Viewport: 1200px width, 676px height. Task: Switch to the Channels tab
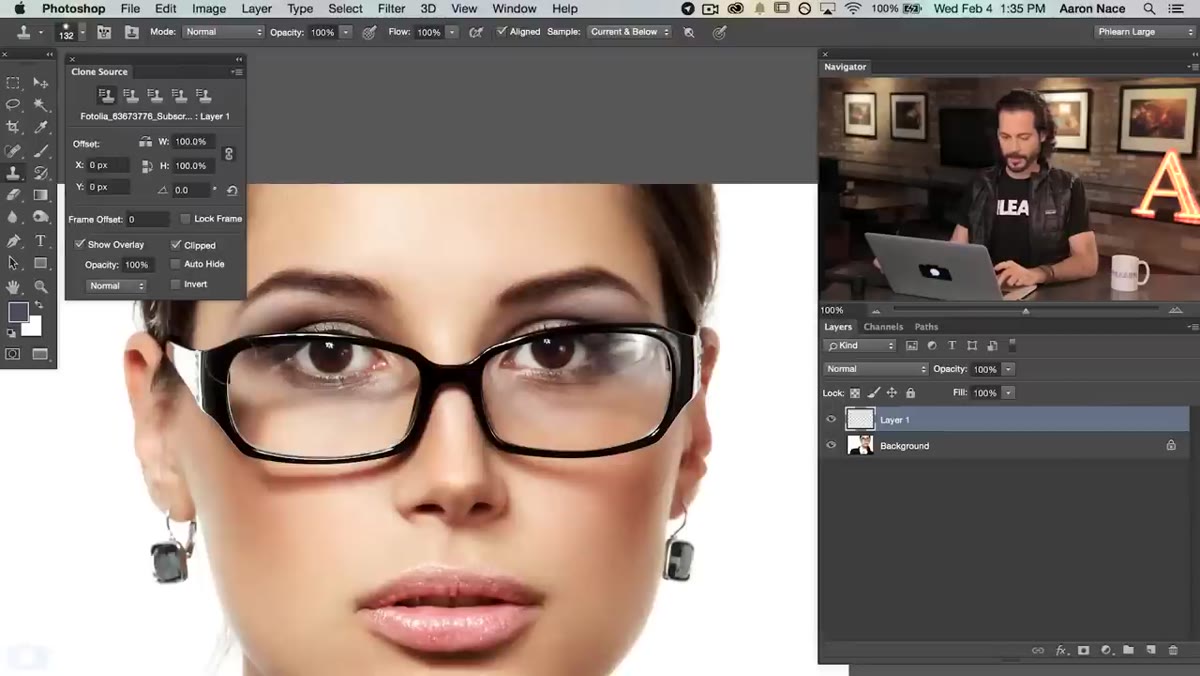tap(883, 327)
